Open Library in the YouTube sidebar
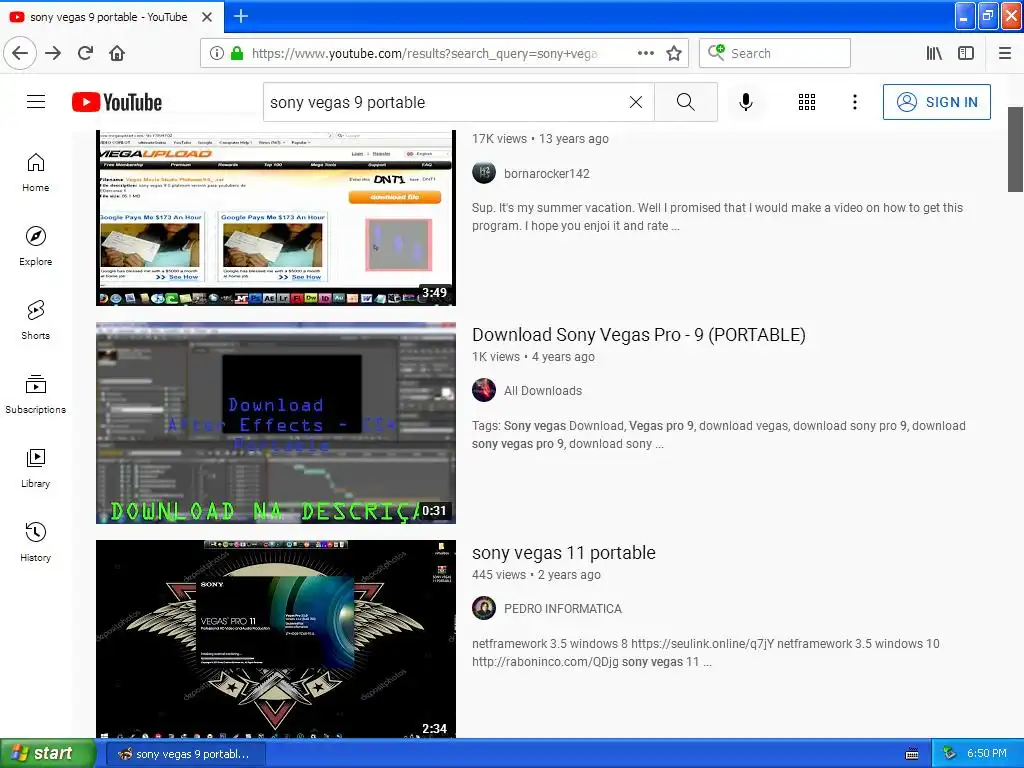 click(35, 469)
